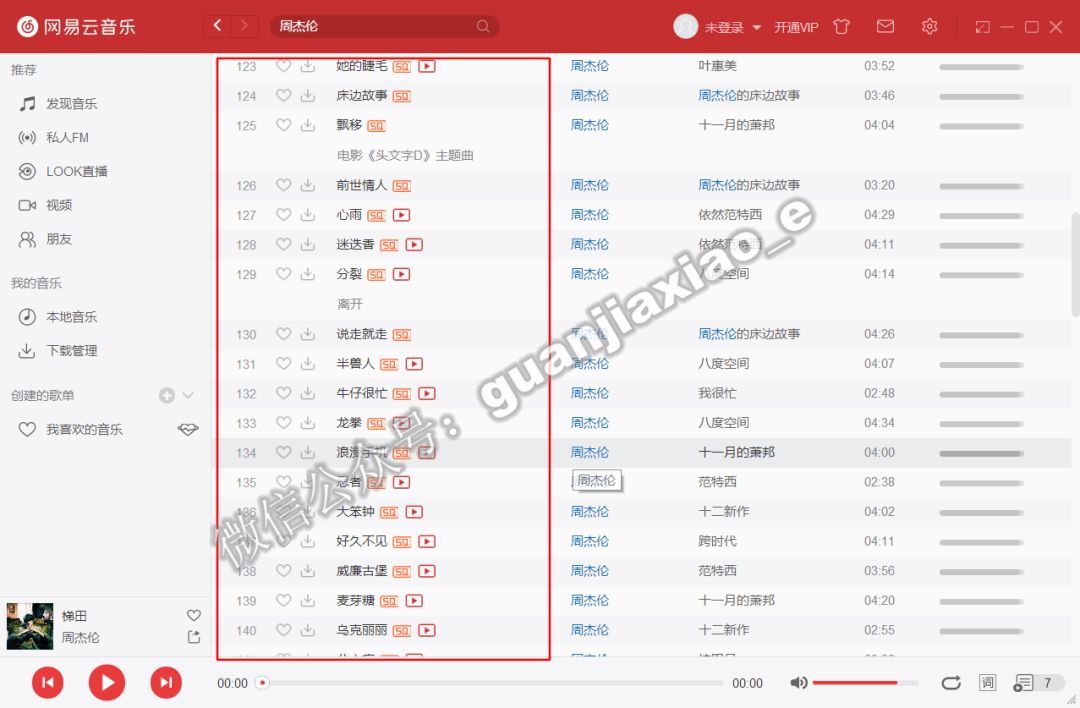Adjust the volume slider
This screenshot has width=1080, height=708.
[x=865, y=682]
